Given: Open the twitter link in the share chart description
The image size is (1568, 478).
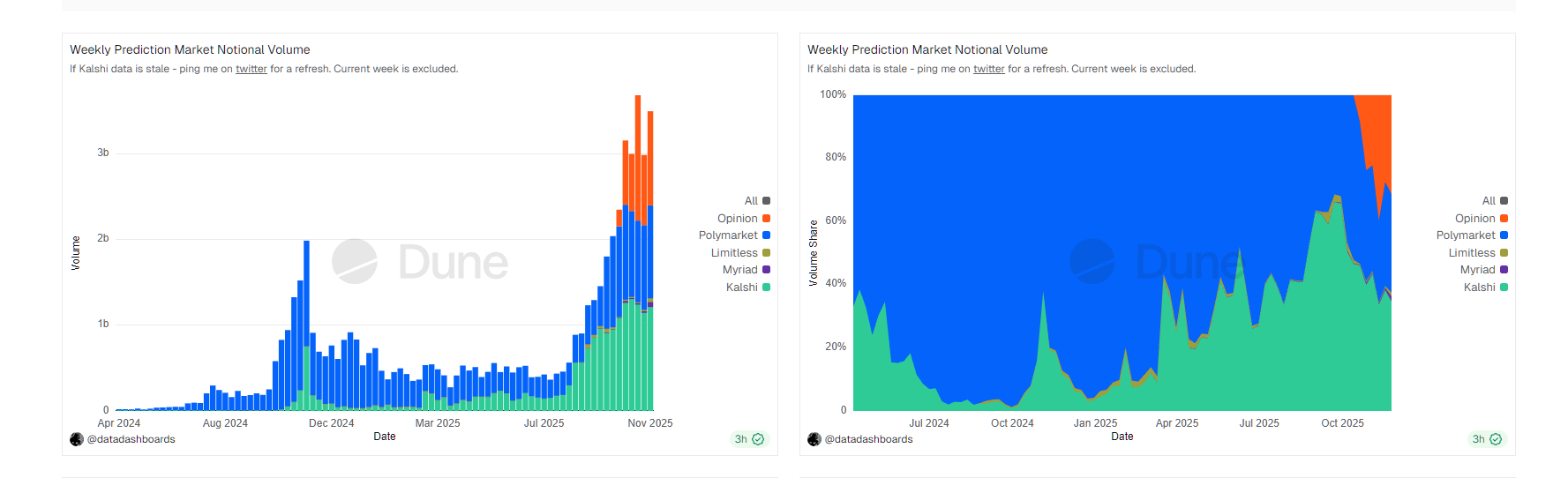Looking at the screenshot, I should coord(988,69).
